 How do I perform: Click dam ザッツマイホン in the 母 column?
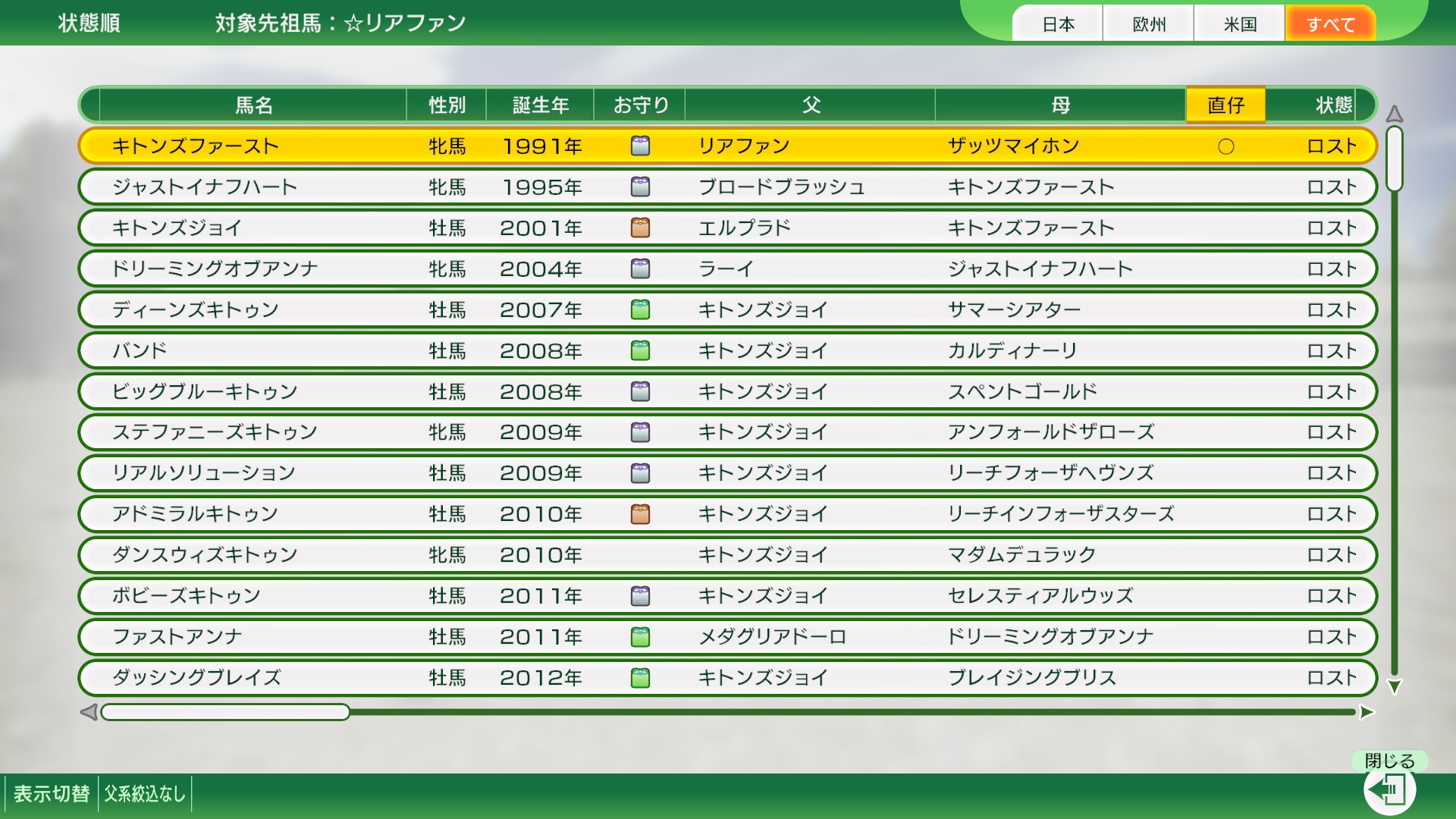[1013, 146]
